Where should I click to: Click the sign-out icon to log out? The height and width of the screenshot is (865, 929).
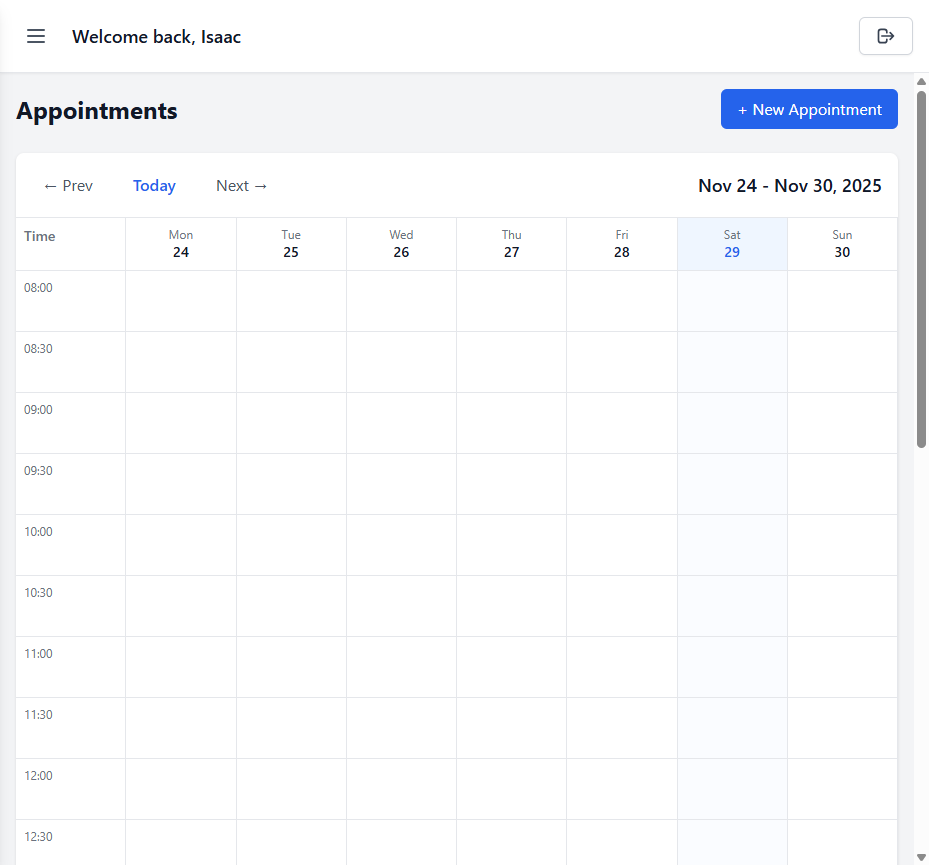click(x=885, y=36)
